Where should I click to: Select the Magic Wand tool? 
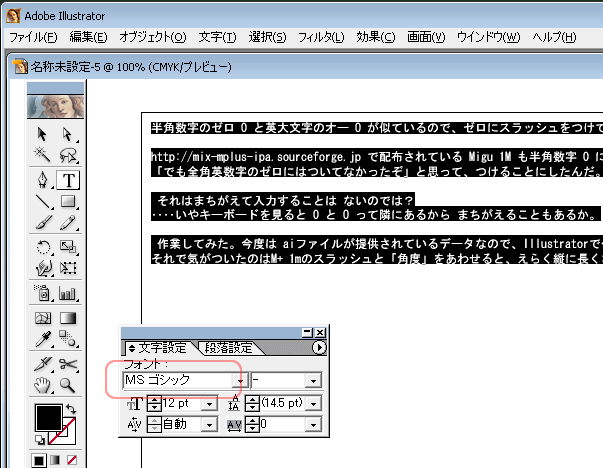[42, 155]
